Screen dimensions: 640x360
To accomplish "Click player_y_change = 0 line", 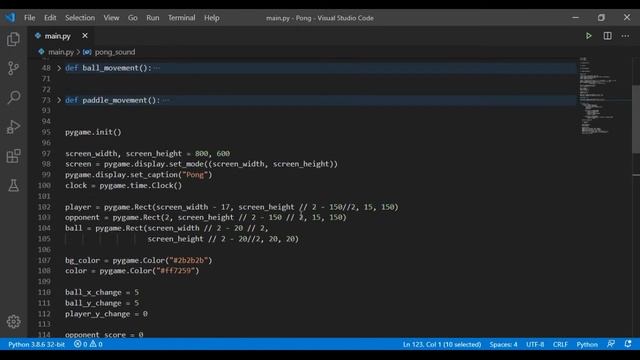I will tap(106, 314).
